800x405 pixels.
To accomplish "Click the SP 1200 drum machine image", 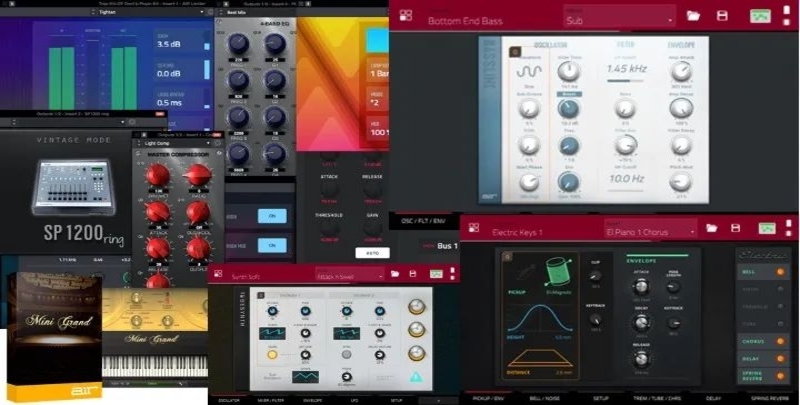I will [73, 187].
